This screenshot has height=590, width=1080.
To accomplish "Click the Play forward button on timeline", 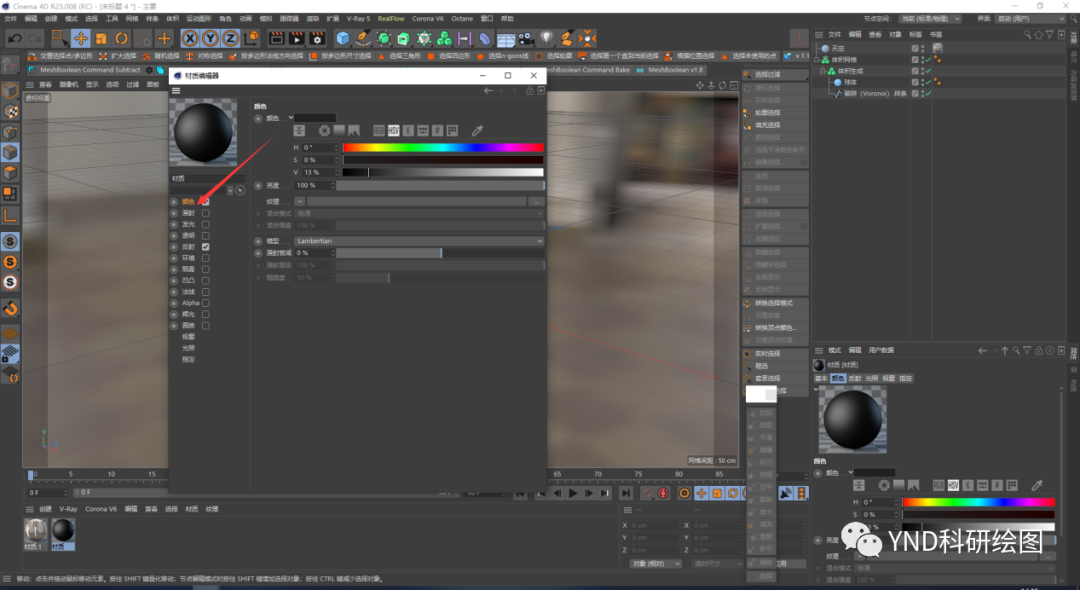I will (x=573, y=493).
